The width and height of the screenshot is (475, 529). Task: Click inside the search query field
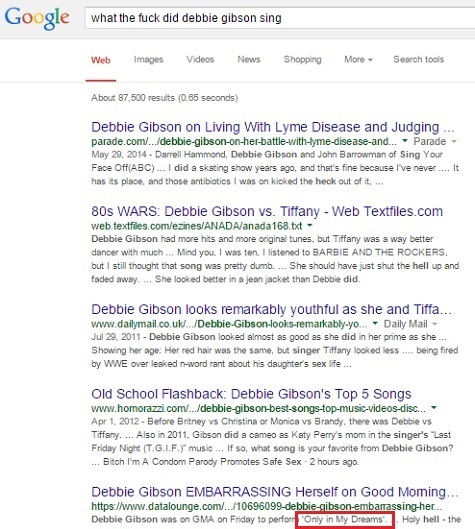[x=280, y=18]
